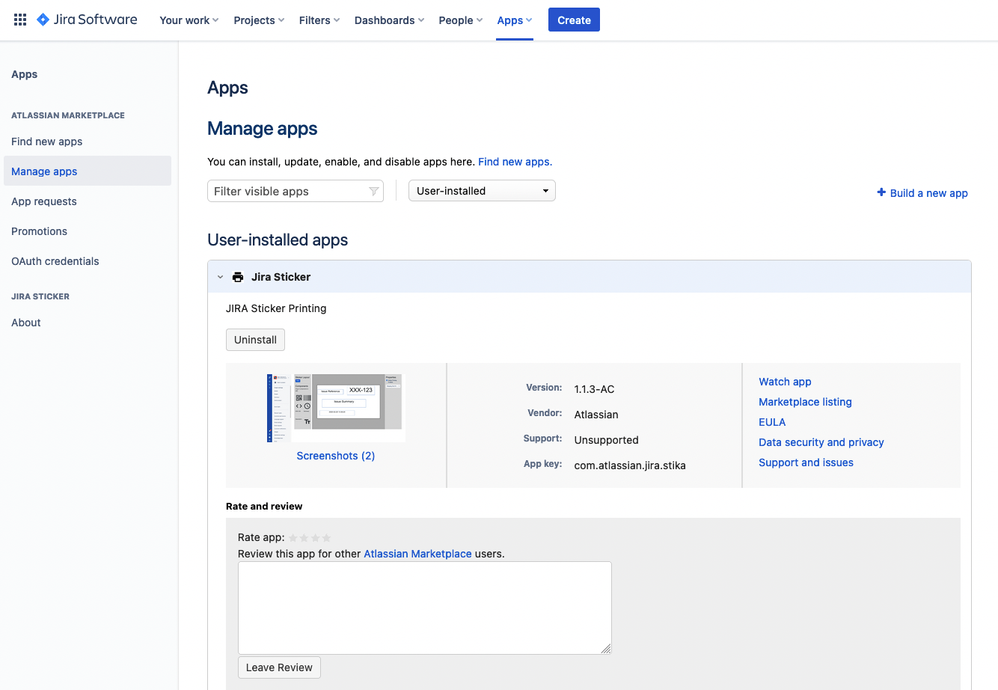Open the Jira Sticker screenshot thumbnail

tap(335, 408)
